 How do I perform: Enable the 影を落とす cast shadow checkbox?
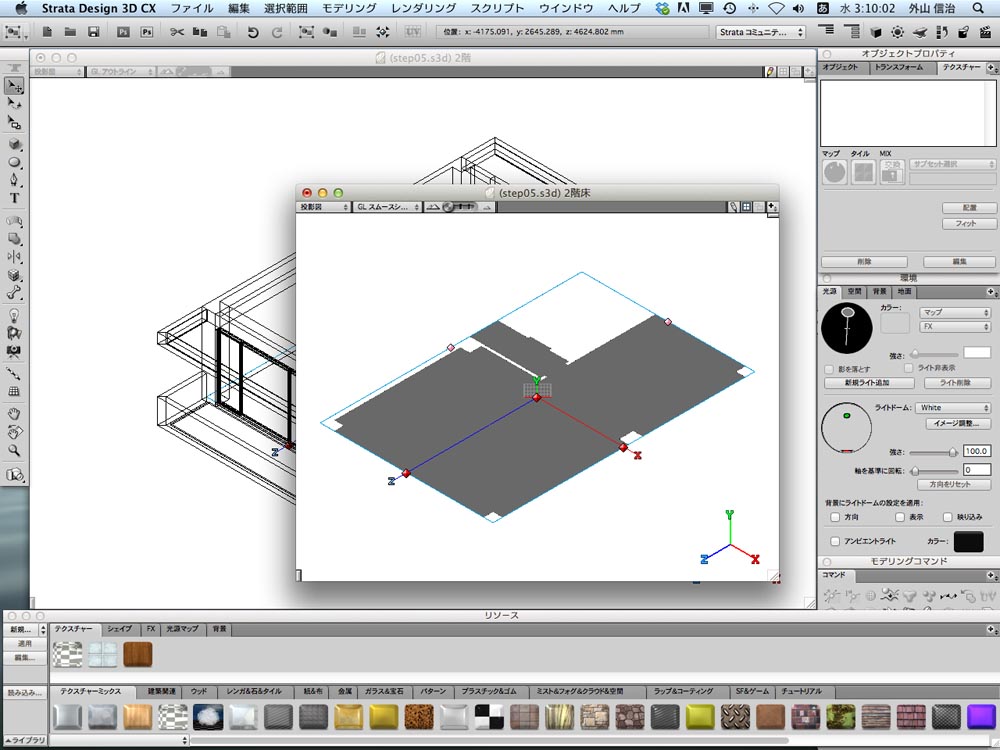[x=829, y=369]
